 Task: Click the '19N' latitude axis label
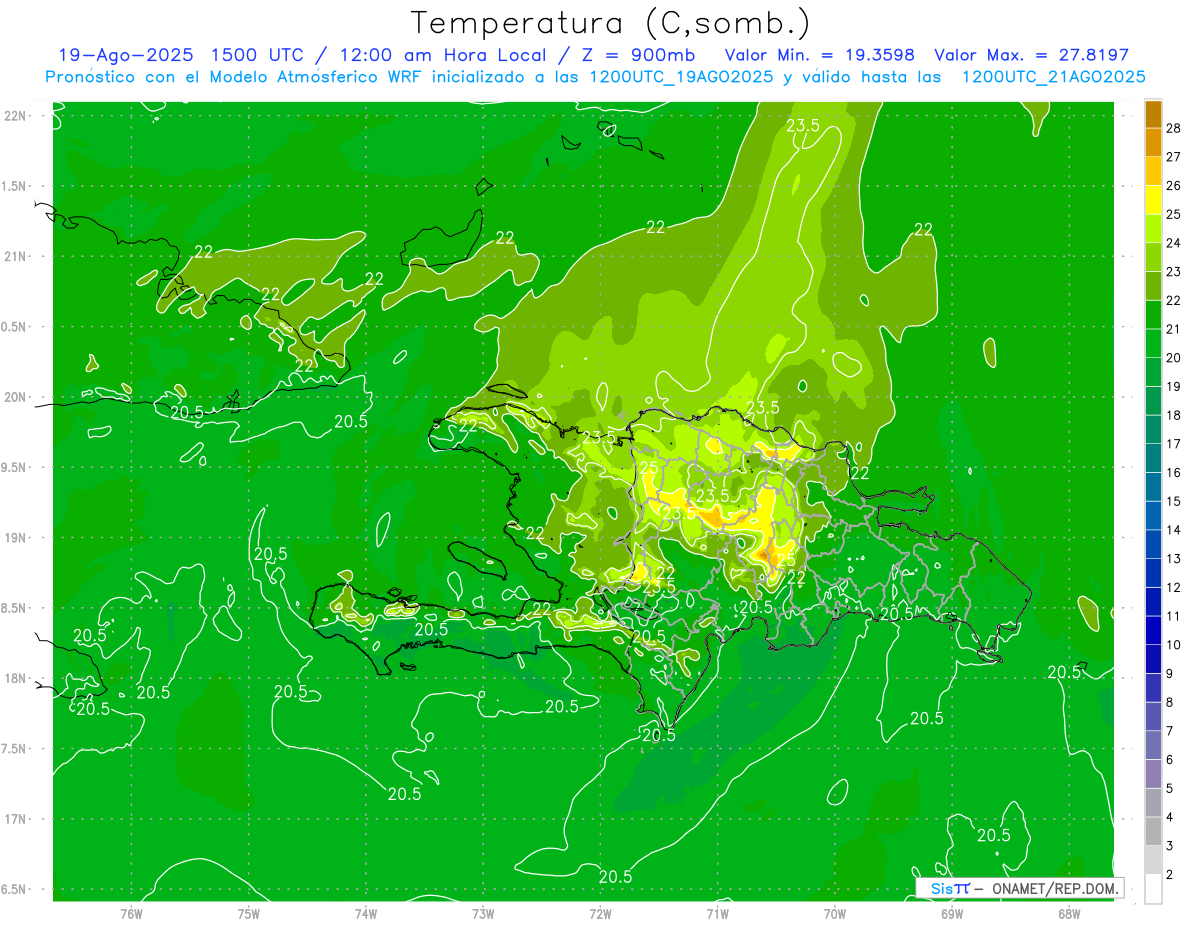14,538
